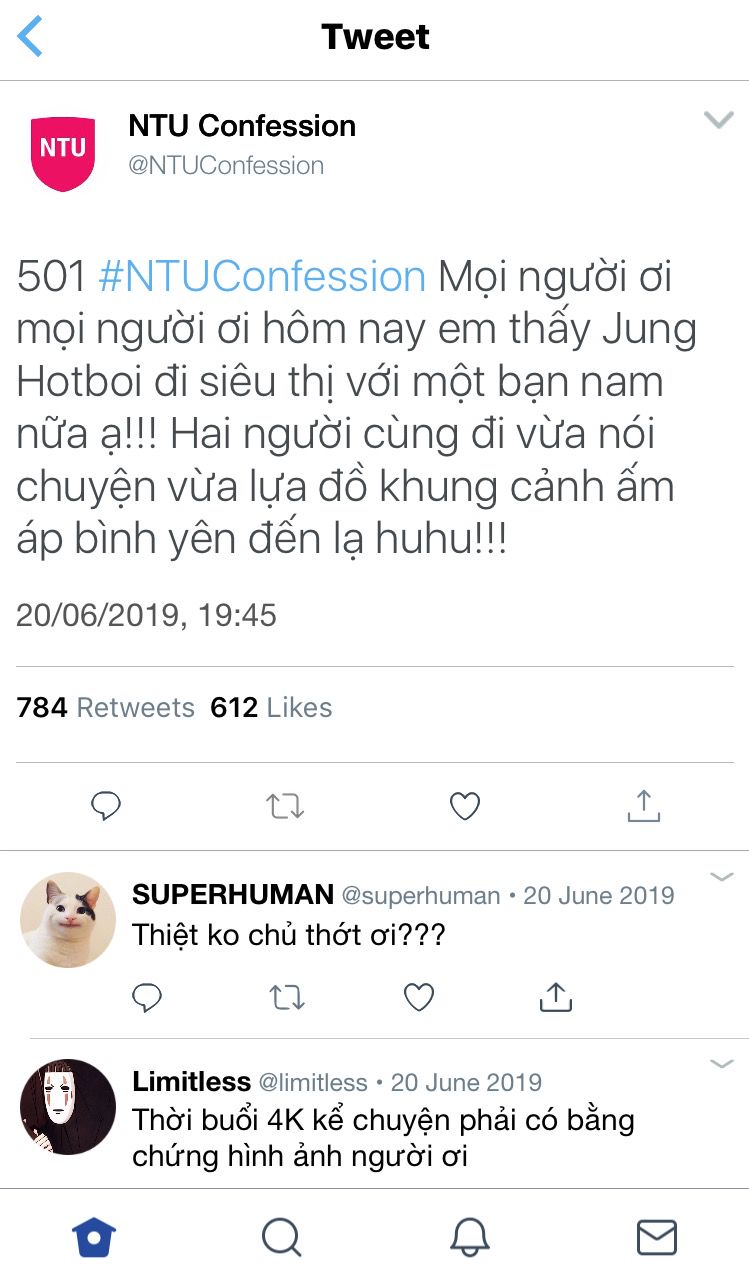749x1285 pixels.
Task: Expand options chevron on Limitless's reply
Action: point(721,1064)
